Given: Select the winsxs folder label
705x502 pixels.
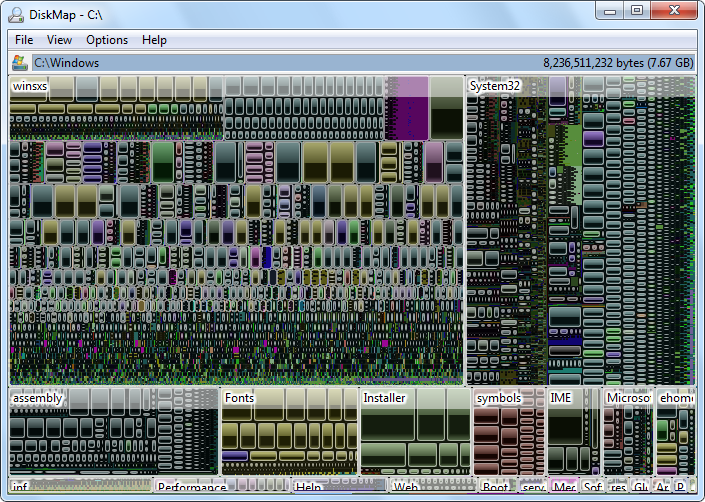Looking at the screenshot, I should (x=30, y=86).
